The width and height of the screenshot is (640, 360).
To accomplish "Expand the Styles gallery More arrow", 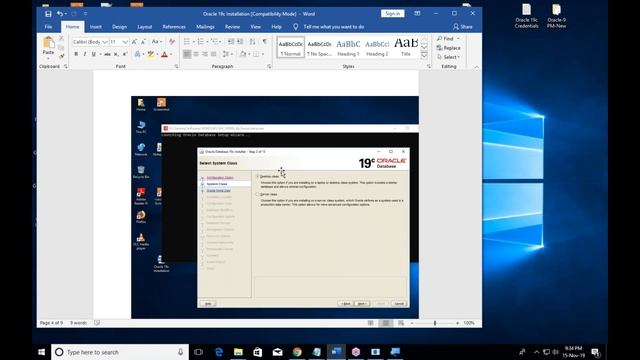I will [424, 55].
